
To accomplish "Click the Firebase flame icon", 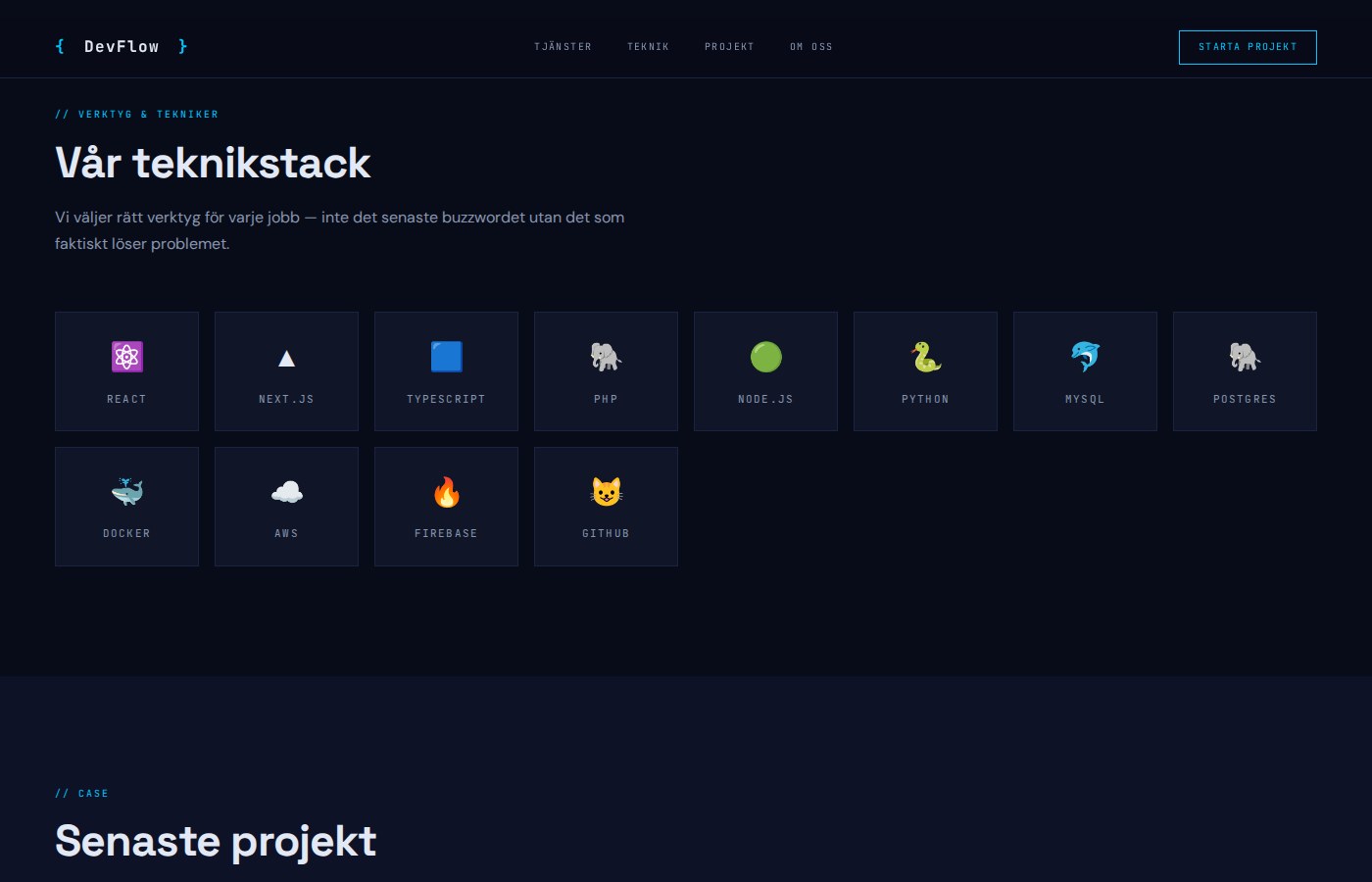I will [446, 492].
